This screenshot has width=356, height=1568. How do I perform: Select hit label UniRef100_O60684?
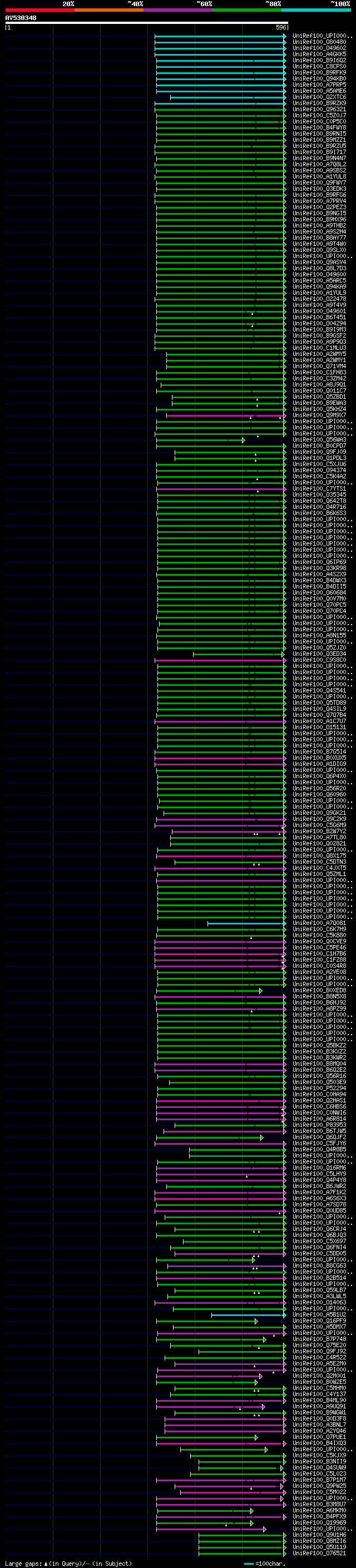[319, 593]
